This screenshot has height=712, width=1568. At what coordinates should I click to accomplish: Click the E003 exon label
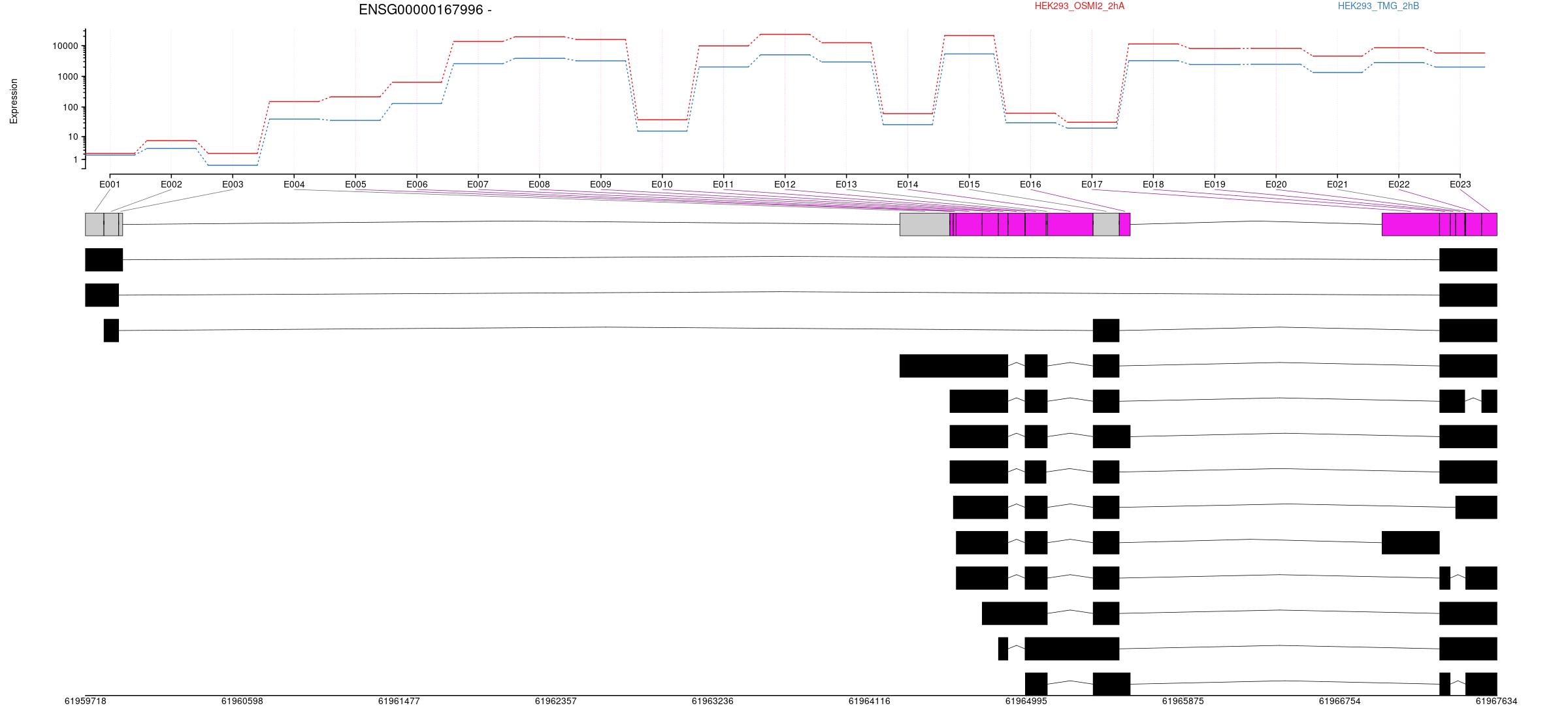click(x=233, y=184)
